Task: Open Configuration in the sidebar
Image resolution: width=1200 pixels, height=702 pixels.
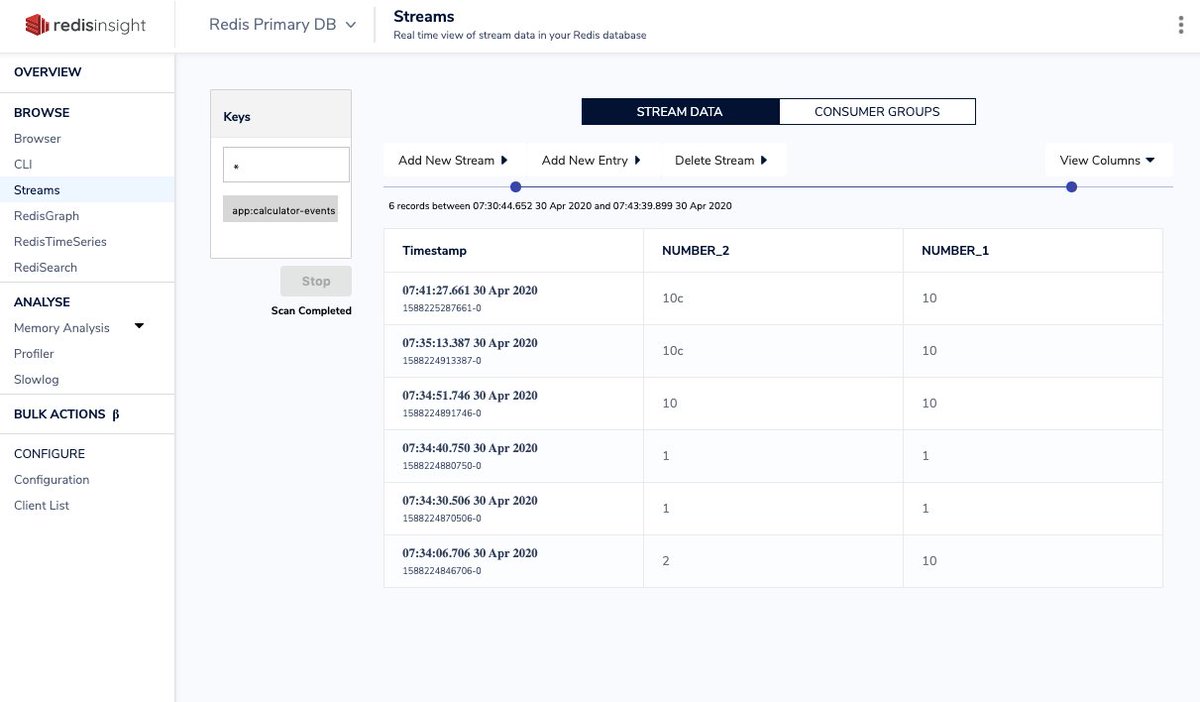Action: (52, 480)
